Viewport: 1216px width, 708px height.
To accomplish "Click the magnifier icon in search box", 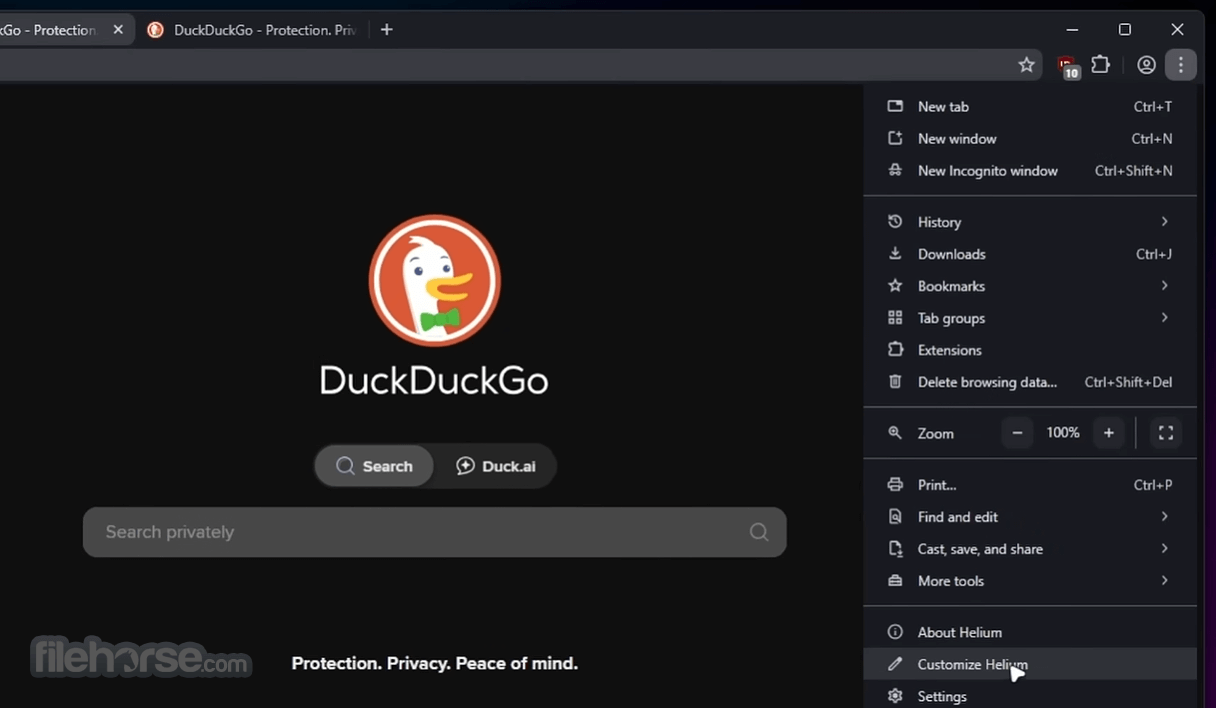I will click(759, 532).
